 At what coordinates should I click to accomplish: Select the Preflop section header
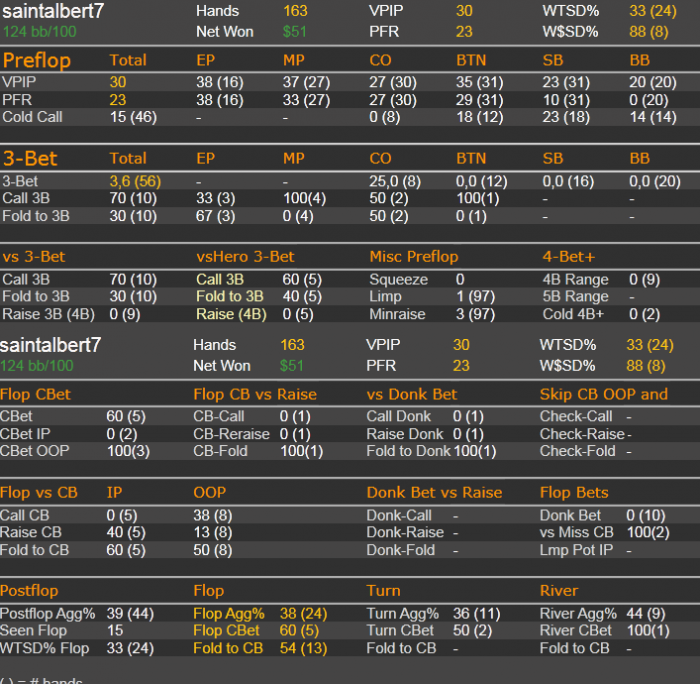(x=37, y=60)
